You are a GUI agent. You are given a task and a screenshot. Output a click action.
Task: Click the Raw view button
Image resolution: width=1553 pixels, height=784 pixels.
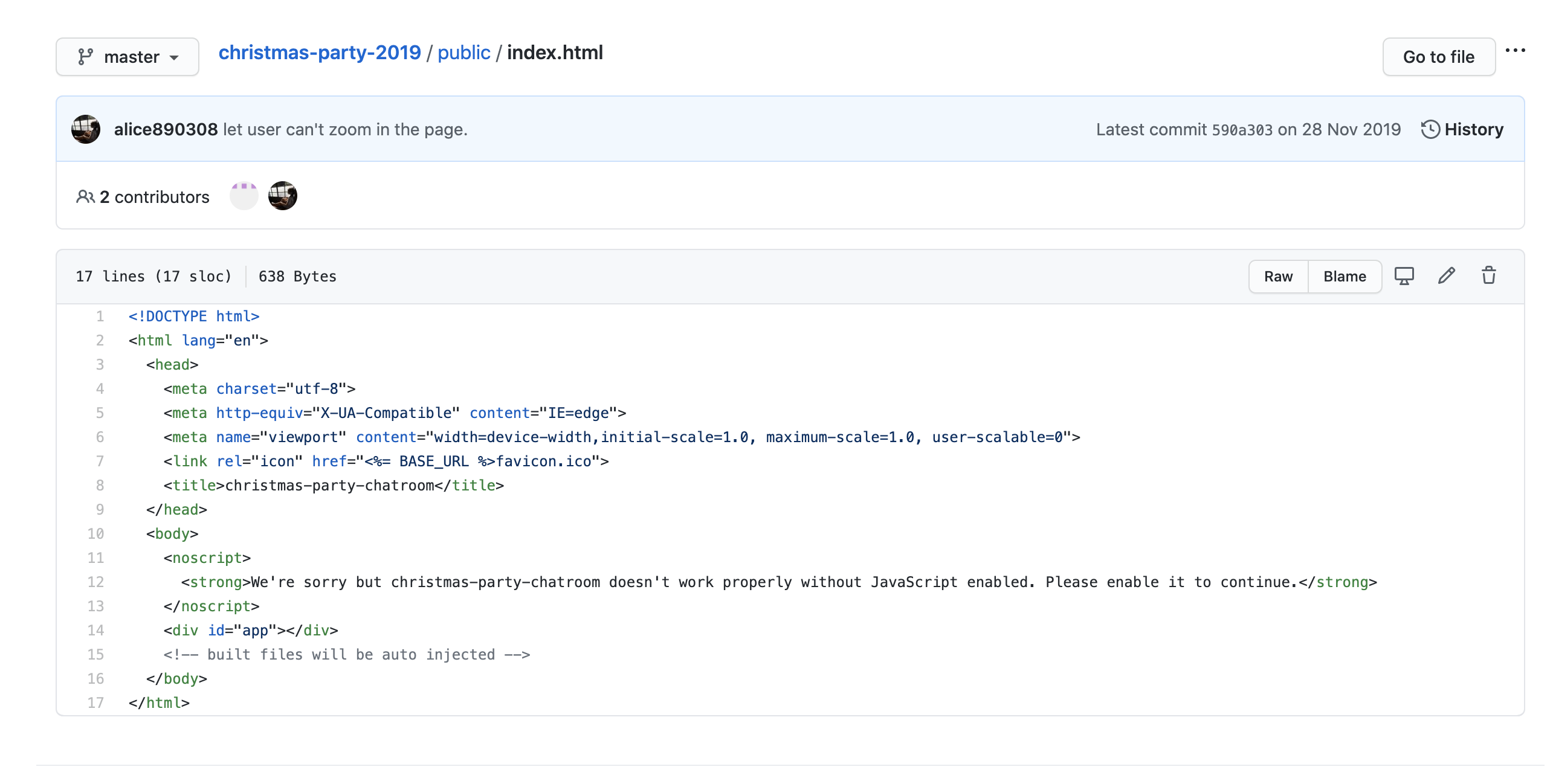pyautogui.click(x=1278, y=277)
